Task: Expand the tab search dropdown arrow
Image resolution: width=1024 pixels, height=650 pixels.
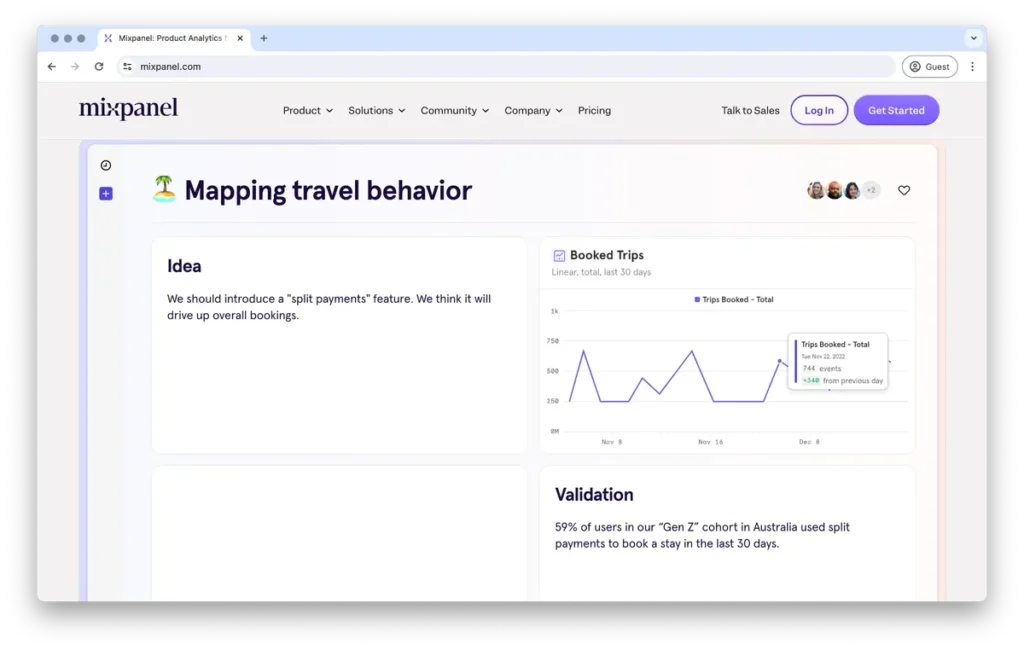Action: pyautogui.click(x=973, y=39)
